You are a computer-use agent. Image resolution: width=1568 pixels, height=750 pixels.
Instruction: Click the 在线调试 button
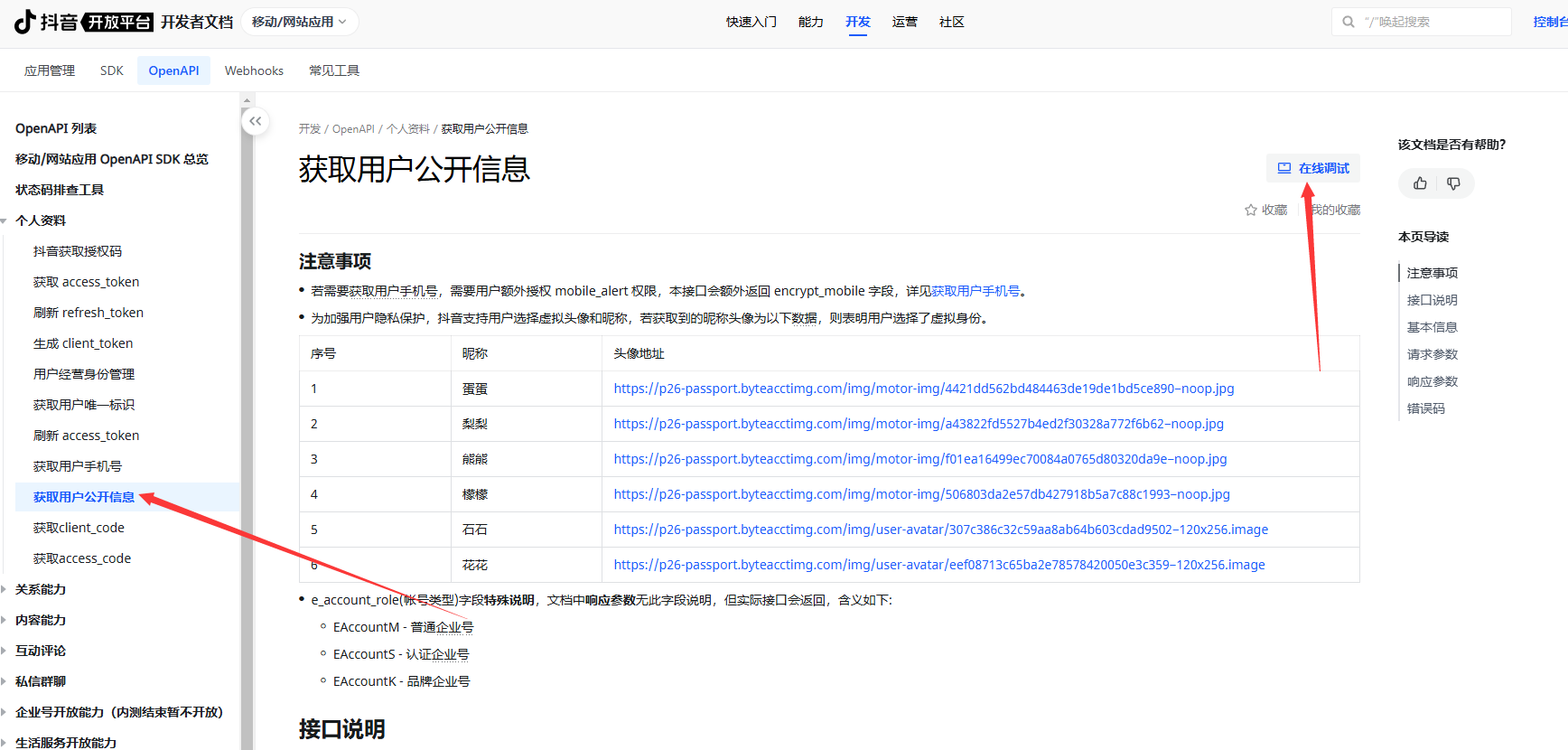pyautogui.click(x=1313, y=168)
